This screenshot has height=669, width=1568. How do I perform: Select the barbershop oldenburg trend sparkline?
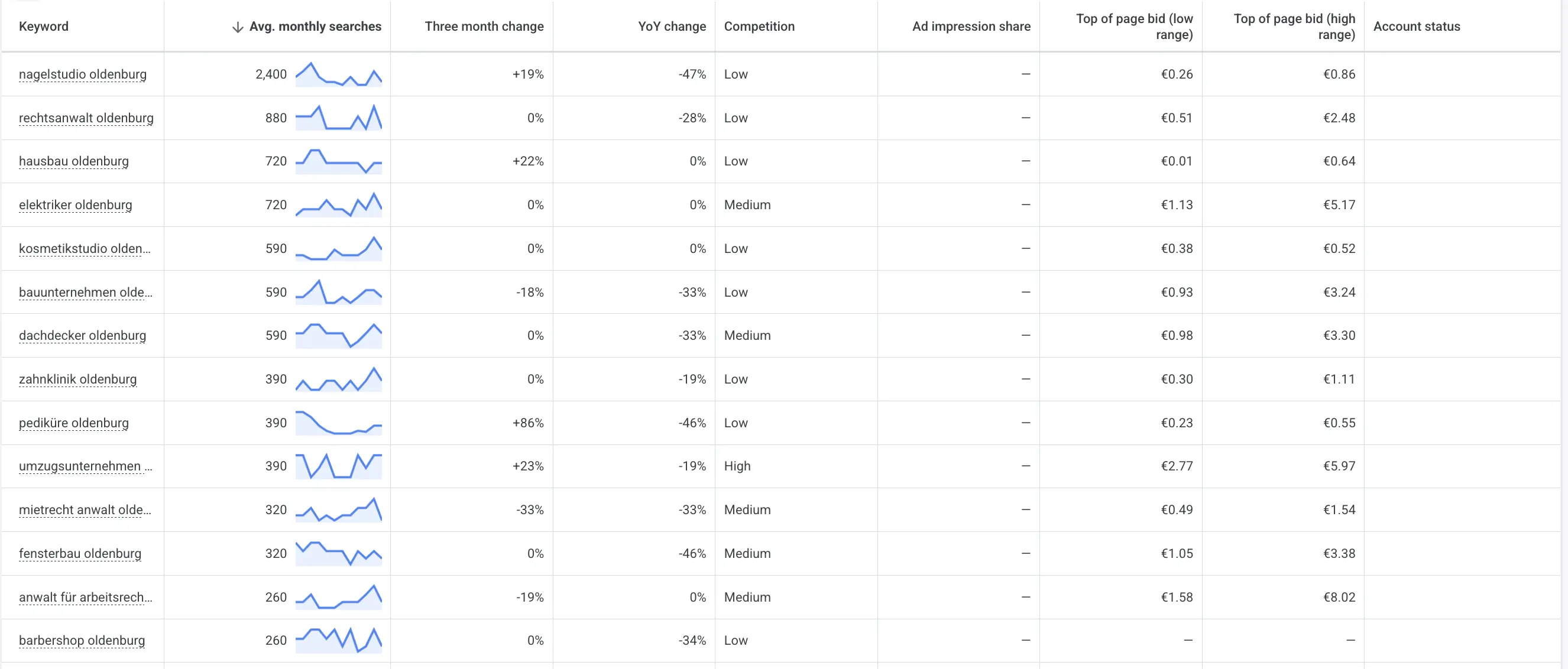click(x=338, y=641)
